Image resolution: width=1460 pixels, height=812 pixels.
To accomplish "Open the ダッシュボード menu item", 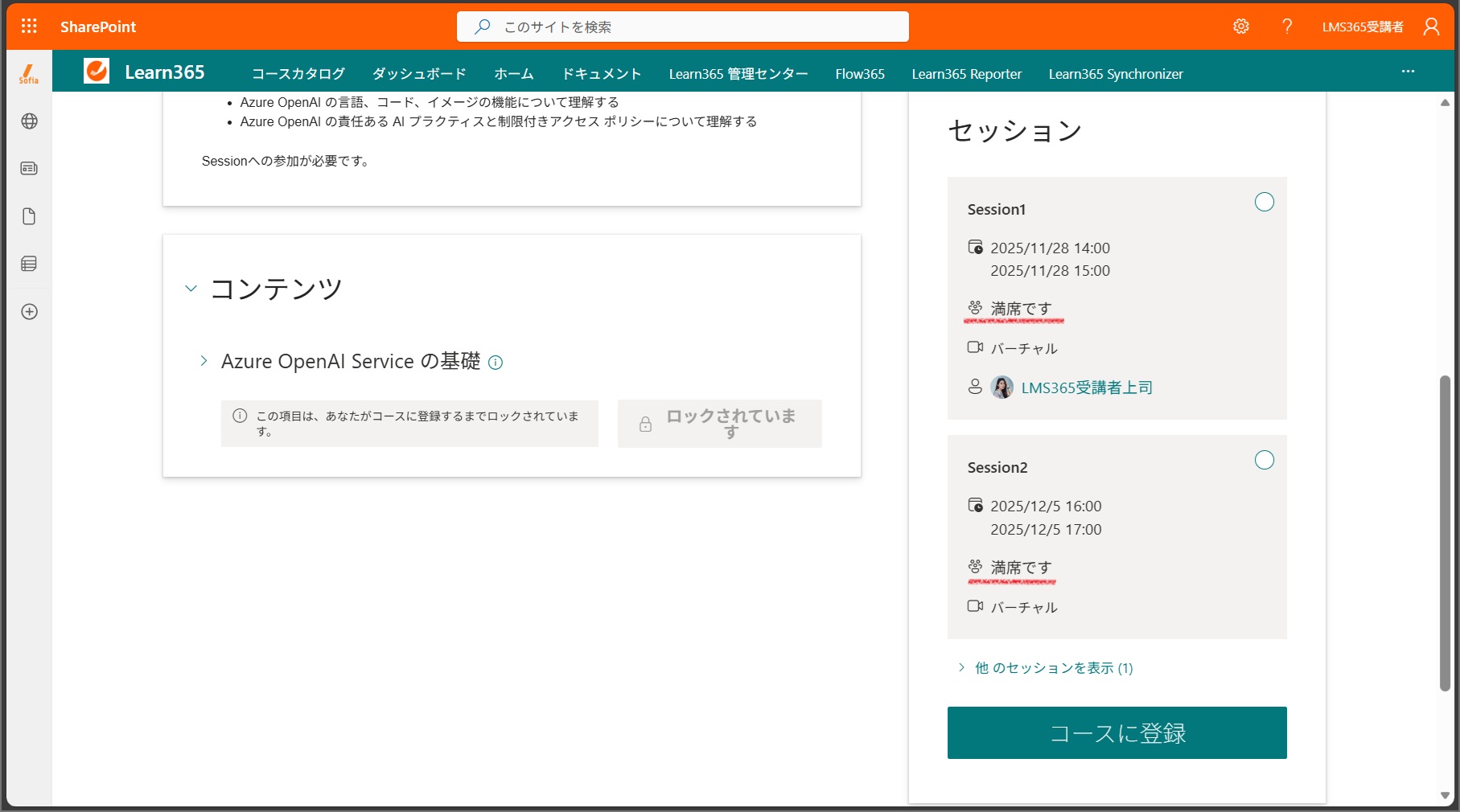I will click(419, 74).
